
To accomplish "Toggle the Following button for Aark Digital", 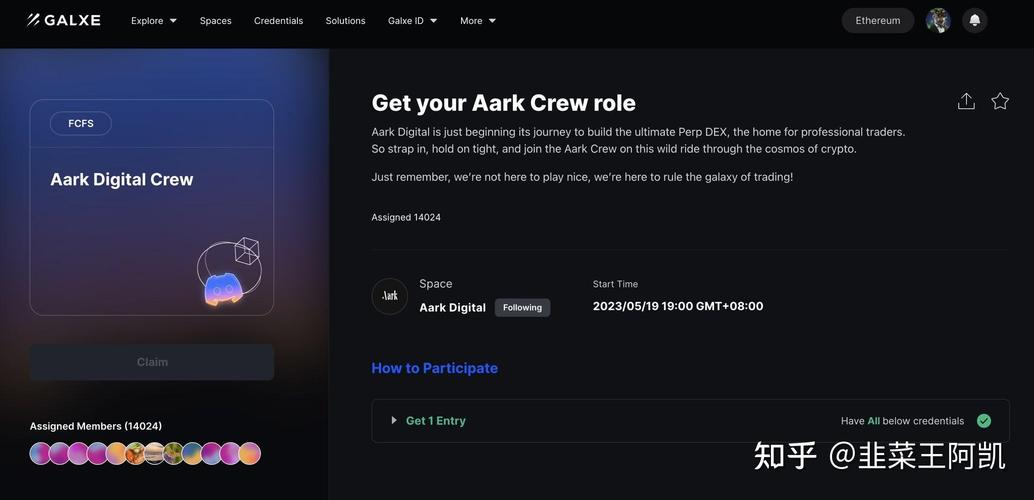I will pyautogui.click(x=522, y=307).
